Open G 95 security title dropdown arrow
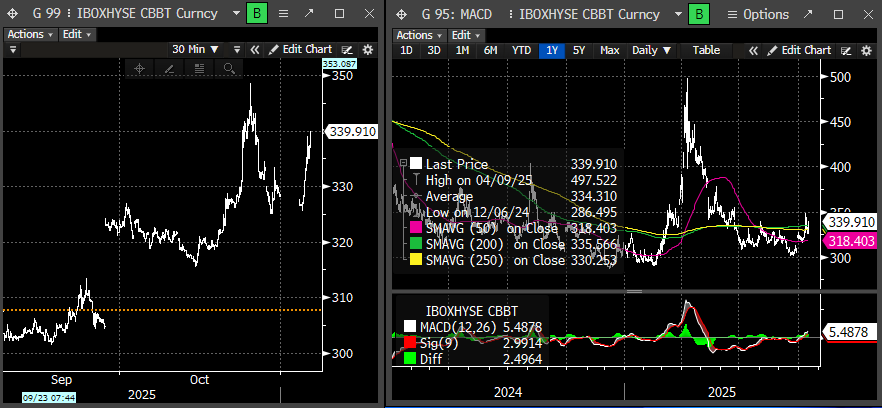882x408 pixels. tap(678, 14)
